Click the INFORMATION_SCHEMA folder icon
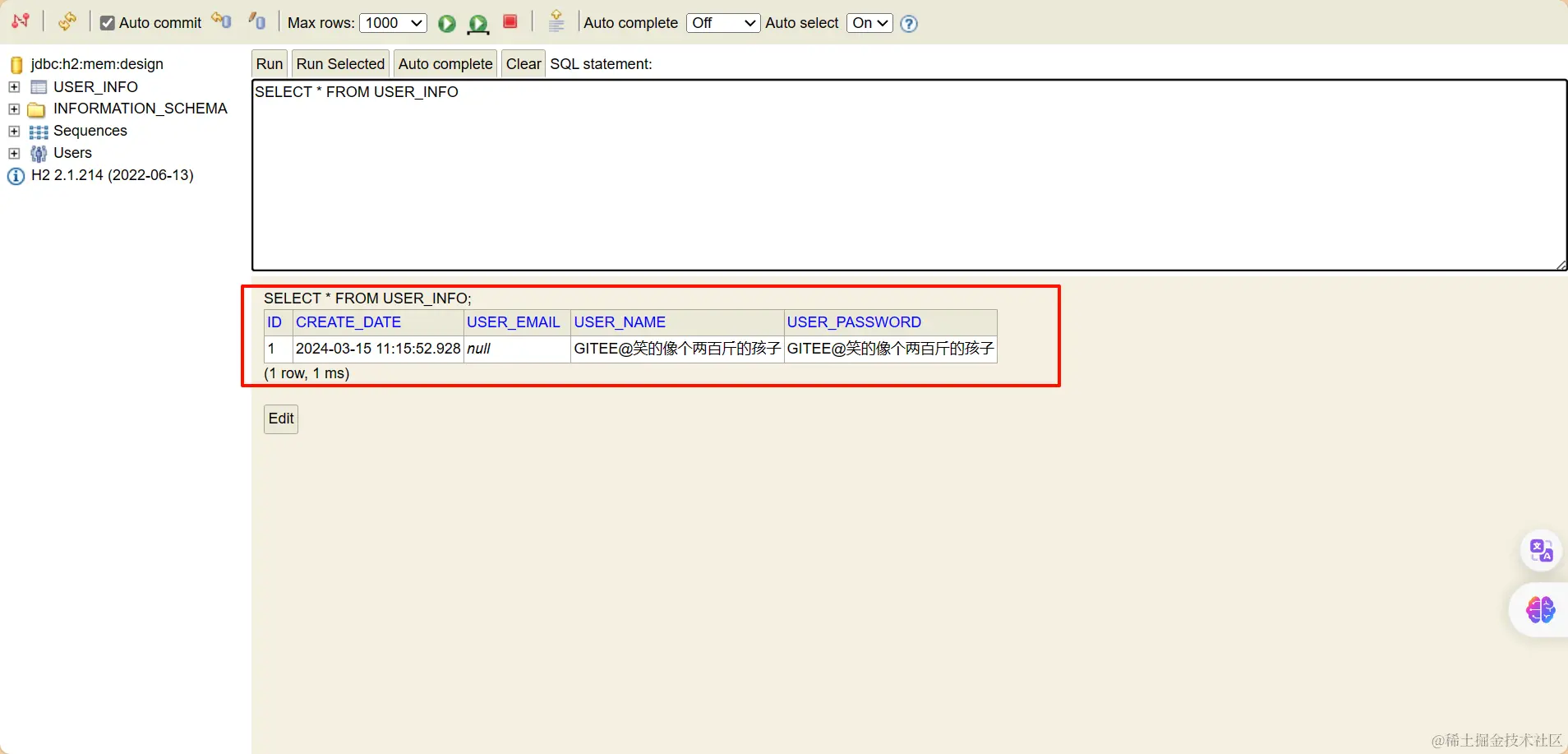Image resolution: width=1568 pixels, height=754 pixels. tap(36, 109)
